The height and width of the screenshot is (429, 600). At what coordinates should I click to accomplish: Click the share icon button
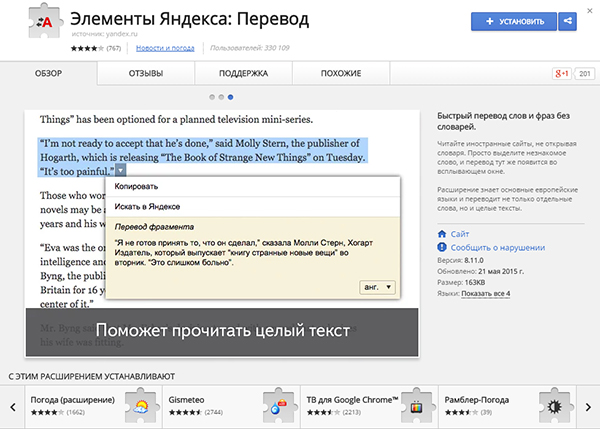click(x=567, y=21)
